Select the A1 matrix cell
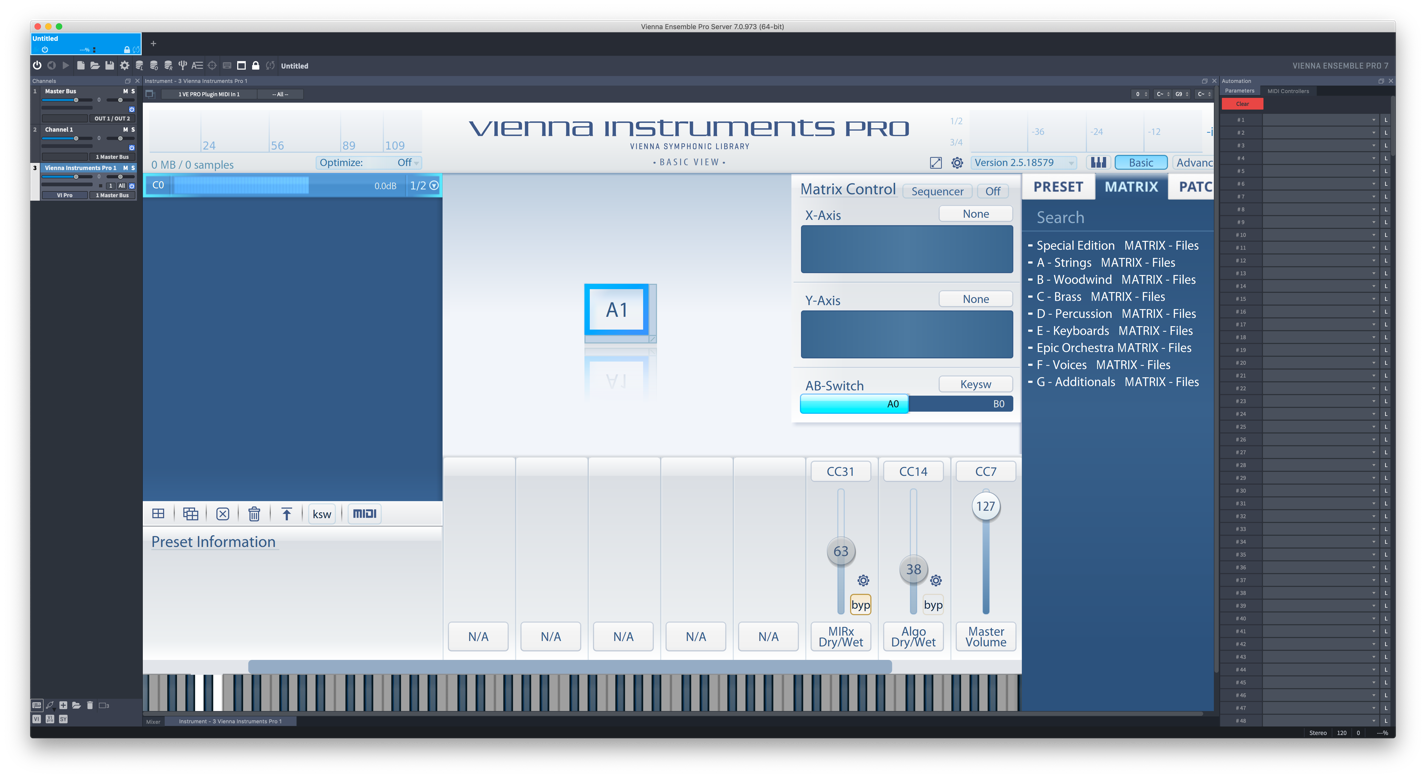The width and height of the screenshot is (1426, 778). [x=617, y=310]
